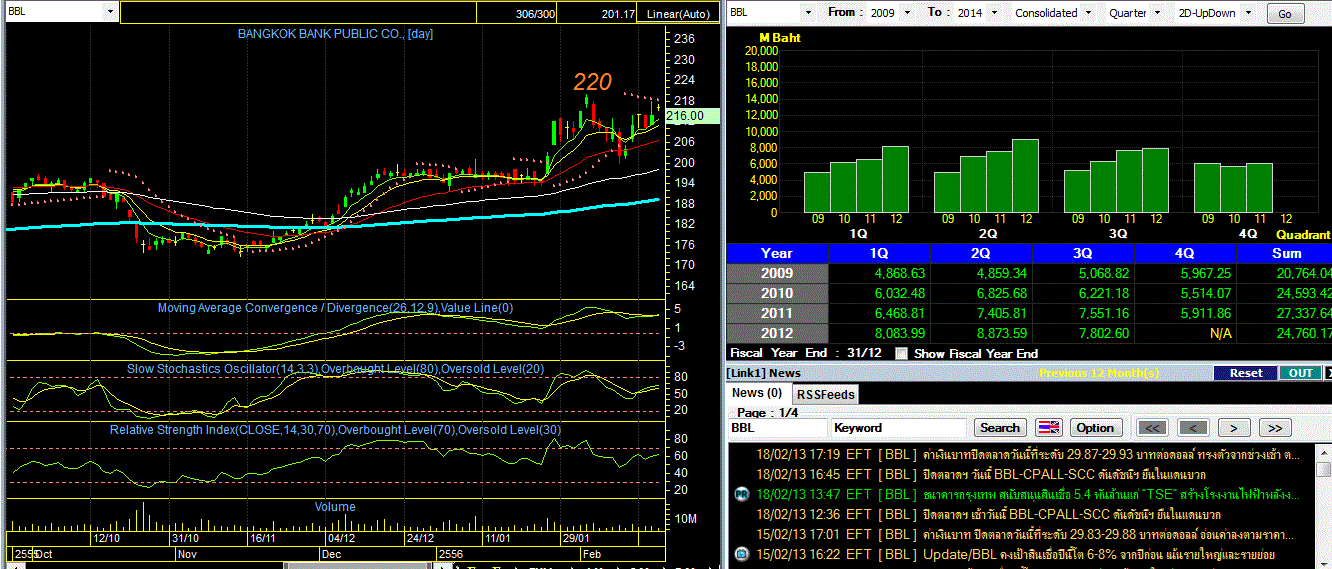Image resolution: width=1332 pixels, height=569 pixels.
Task: Click the BANGKOK BANK PUBLIC CO. chart title
Action: [335, 34]
